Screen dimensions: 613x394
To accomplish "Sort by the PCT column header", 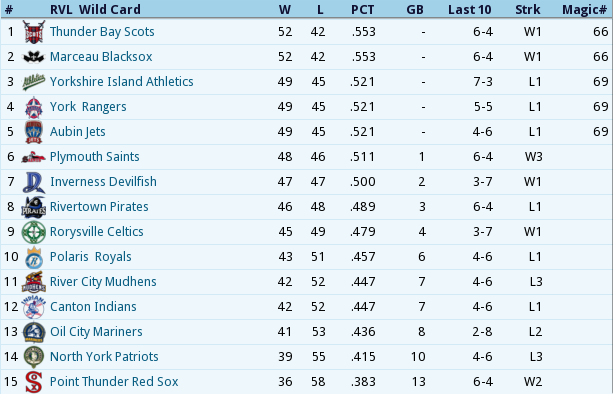I will 362,9.
